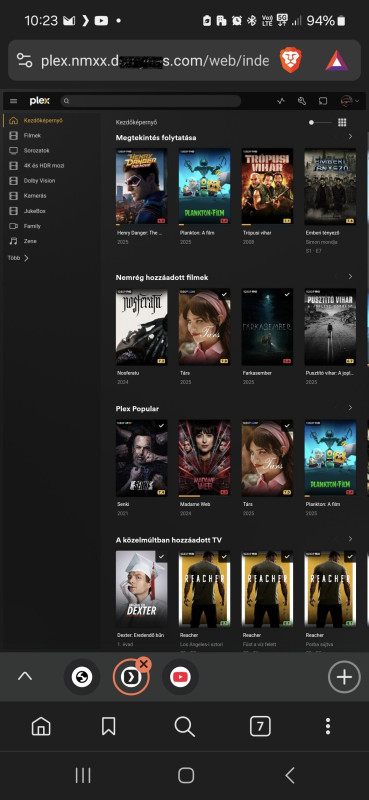Open Emberi tényező poster
The width and height of the screenshot is (369, 800).
click(330, 186)
